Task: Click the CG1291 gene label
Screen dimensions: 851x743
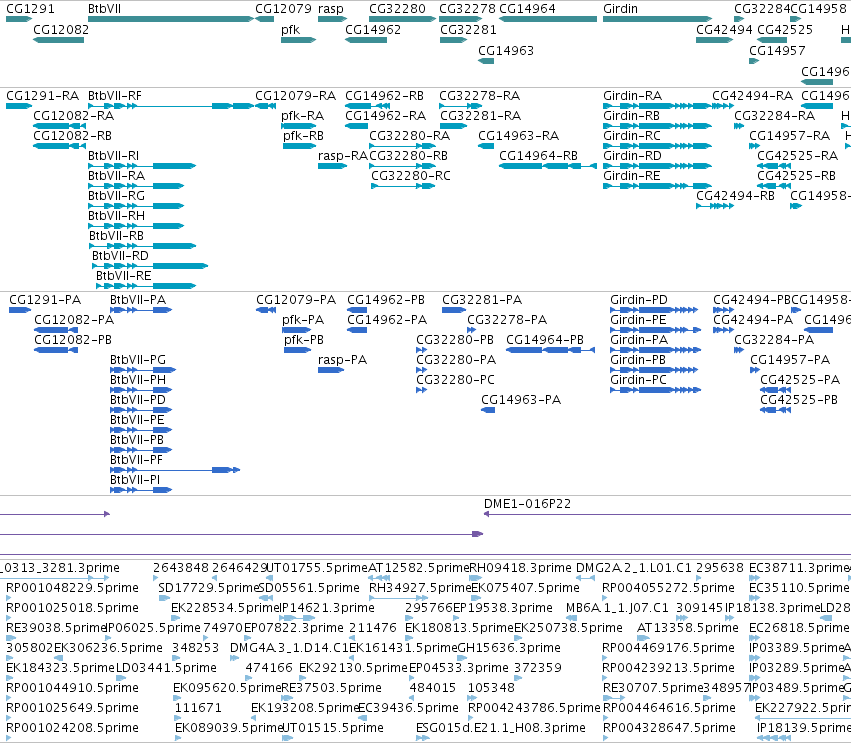Action: [30, 9]
